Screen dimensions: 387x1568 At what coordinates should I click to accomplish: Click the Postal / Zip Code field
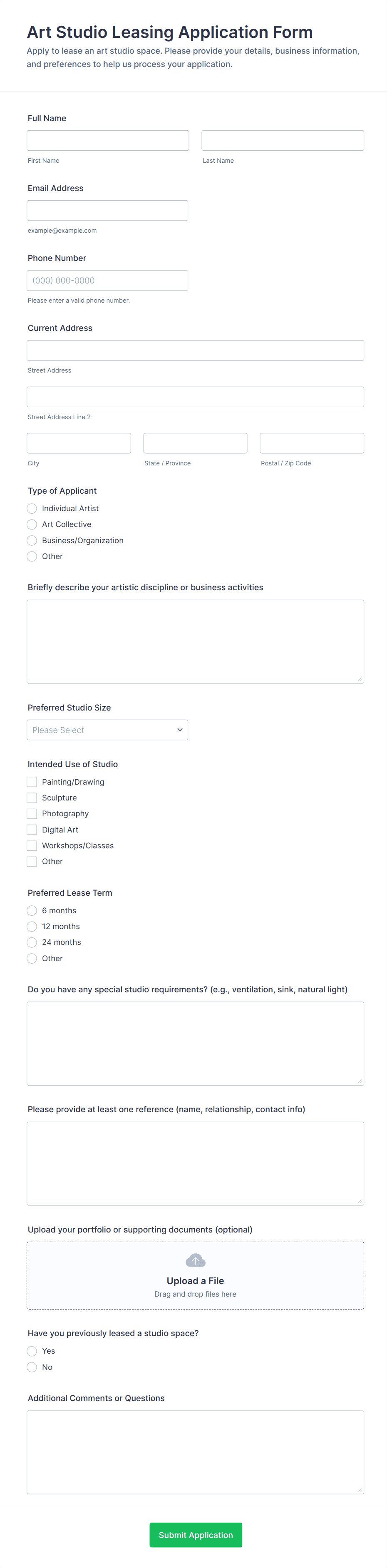click(x=312, y=443)
